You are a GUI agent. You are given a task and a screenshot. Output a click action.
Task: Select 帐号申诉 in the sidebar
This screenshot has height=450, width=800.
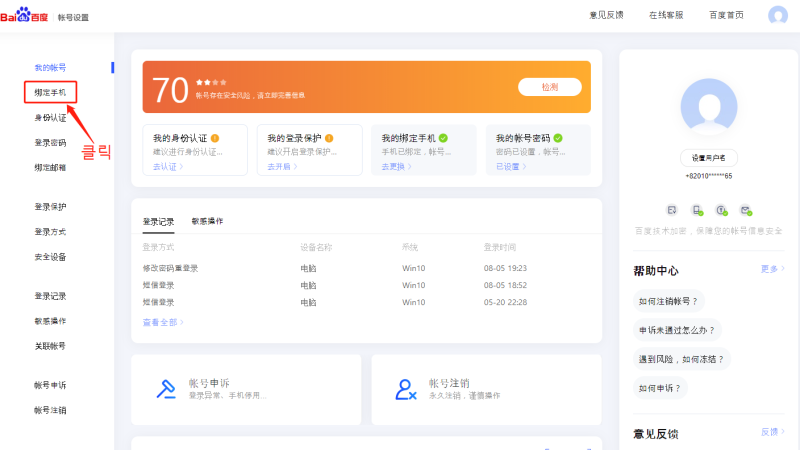pos(50,385)
